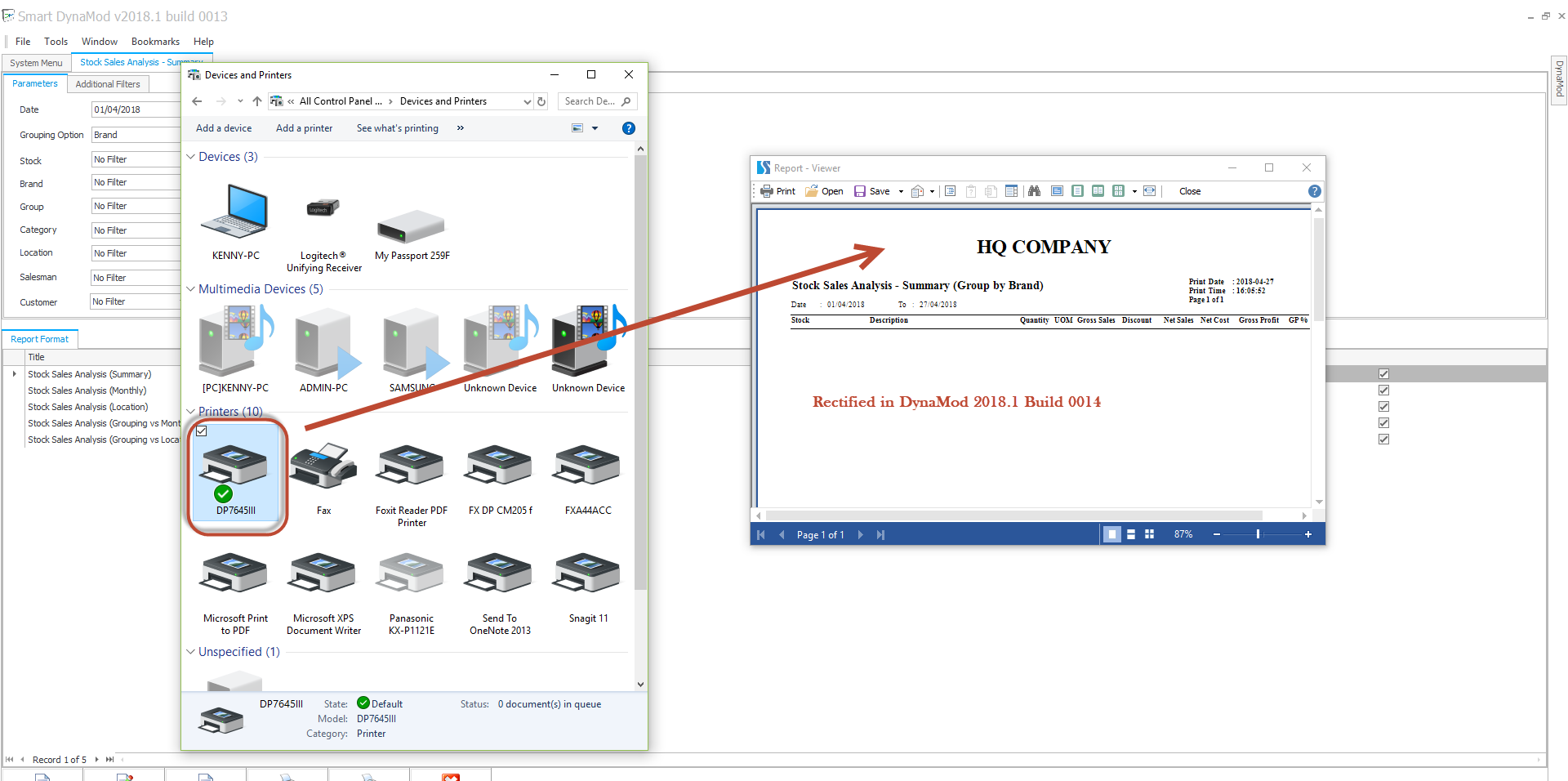This screenshot has height=781, width=1568.
Task: Go to next page in Report Viewer
Action: pos(860,535)
